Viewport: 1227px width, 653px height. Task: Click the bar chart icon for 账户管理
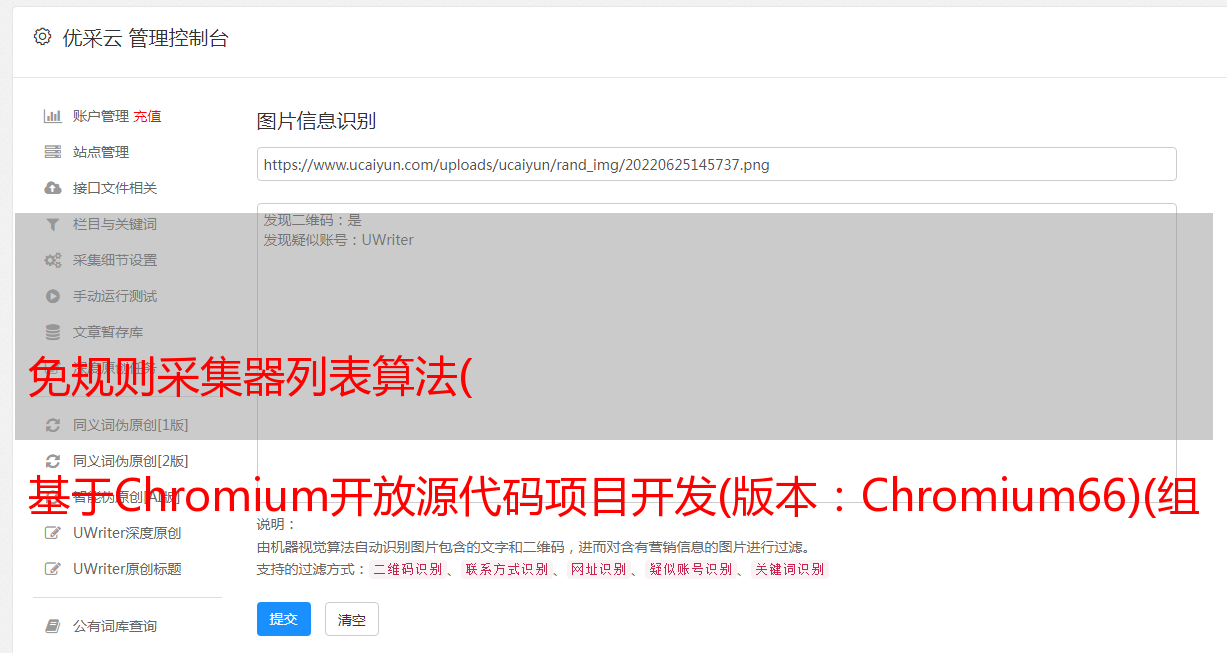(53, 116)
